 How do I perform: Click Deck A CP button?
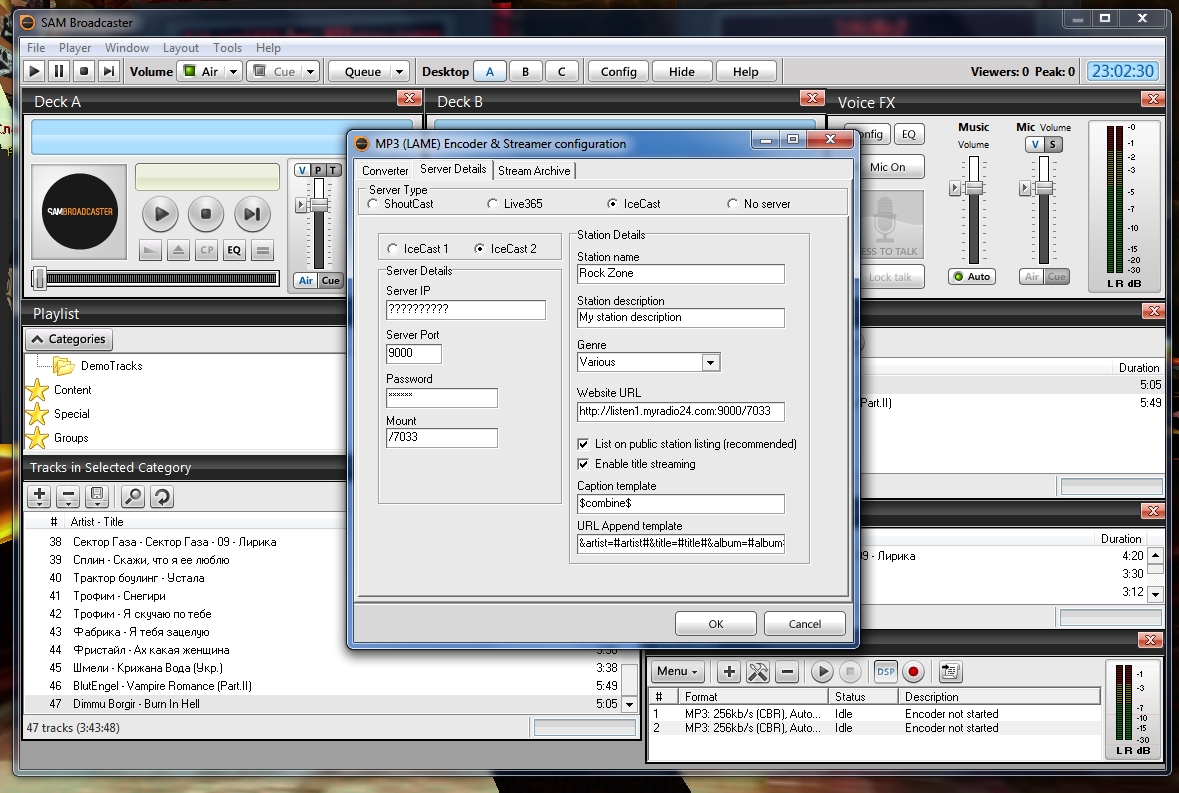(206, 250)
